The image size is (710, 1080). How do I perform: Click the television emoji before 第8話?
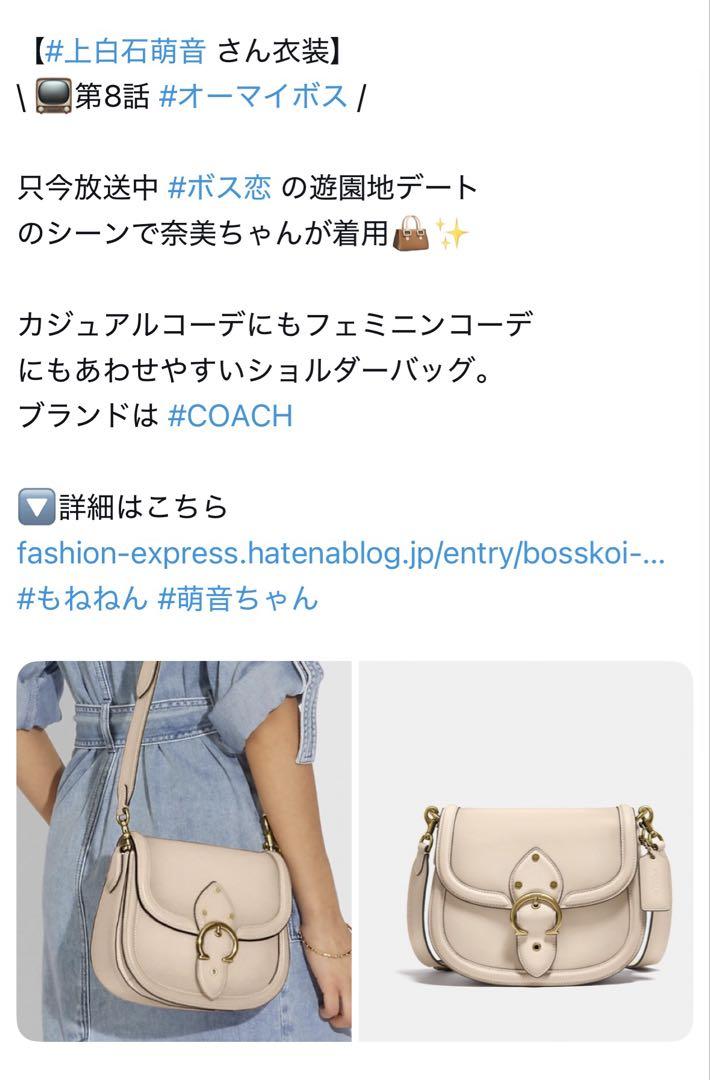[x=53, y=96]
